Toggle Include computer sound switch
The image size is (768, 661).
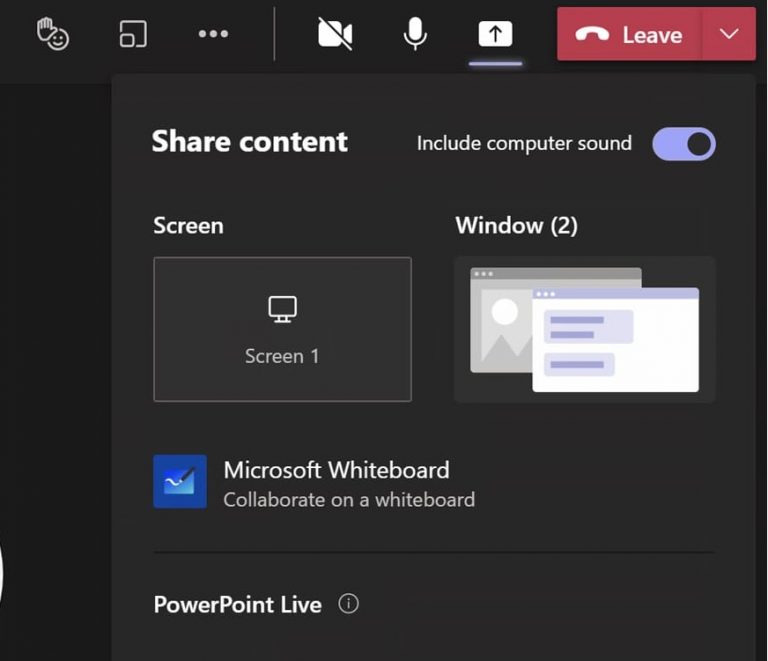pos(684,144)
